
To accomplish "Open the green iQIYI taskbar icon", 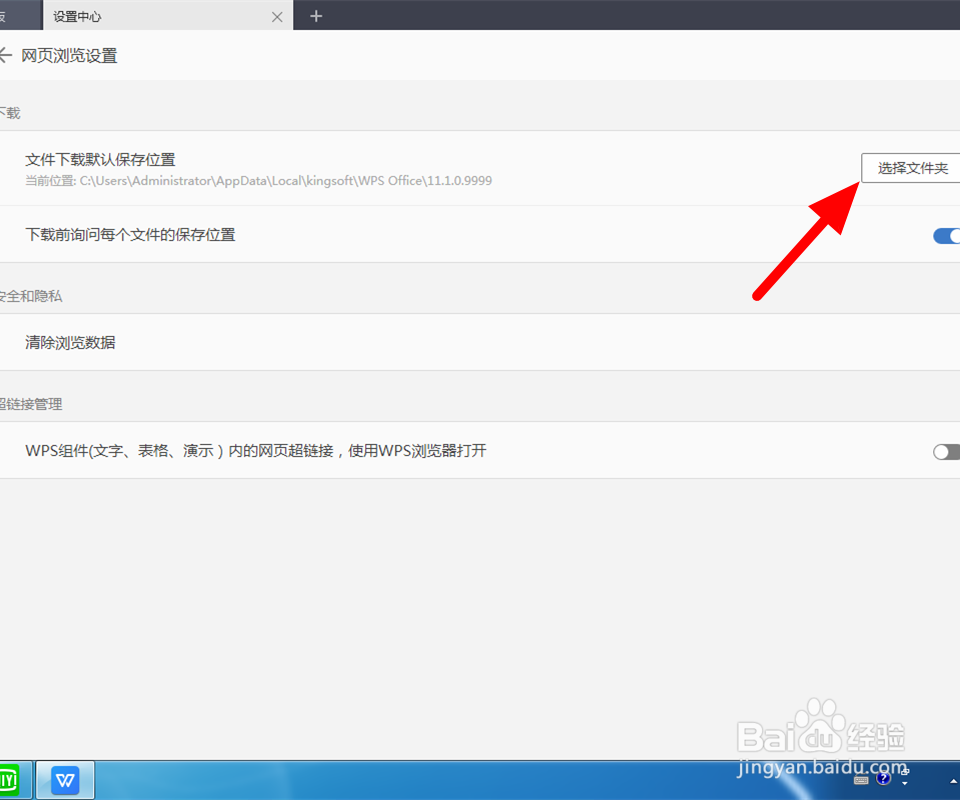I will pos(9,780).
